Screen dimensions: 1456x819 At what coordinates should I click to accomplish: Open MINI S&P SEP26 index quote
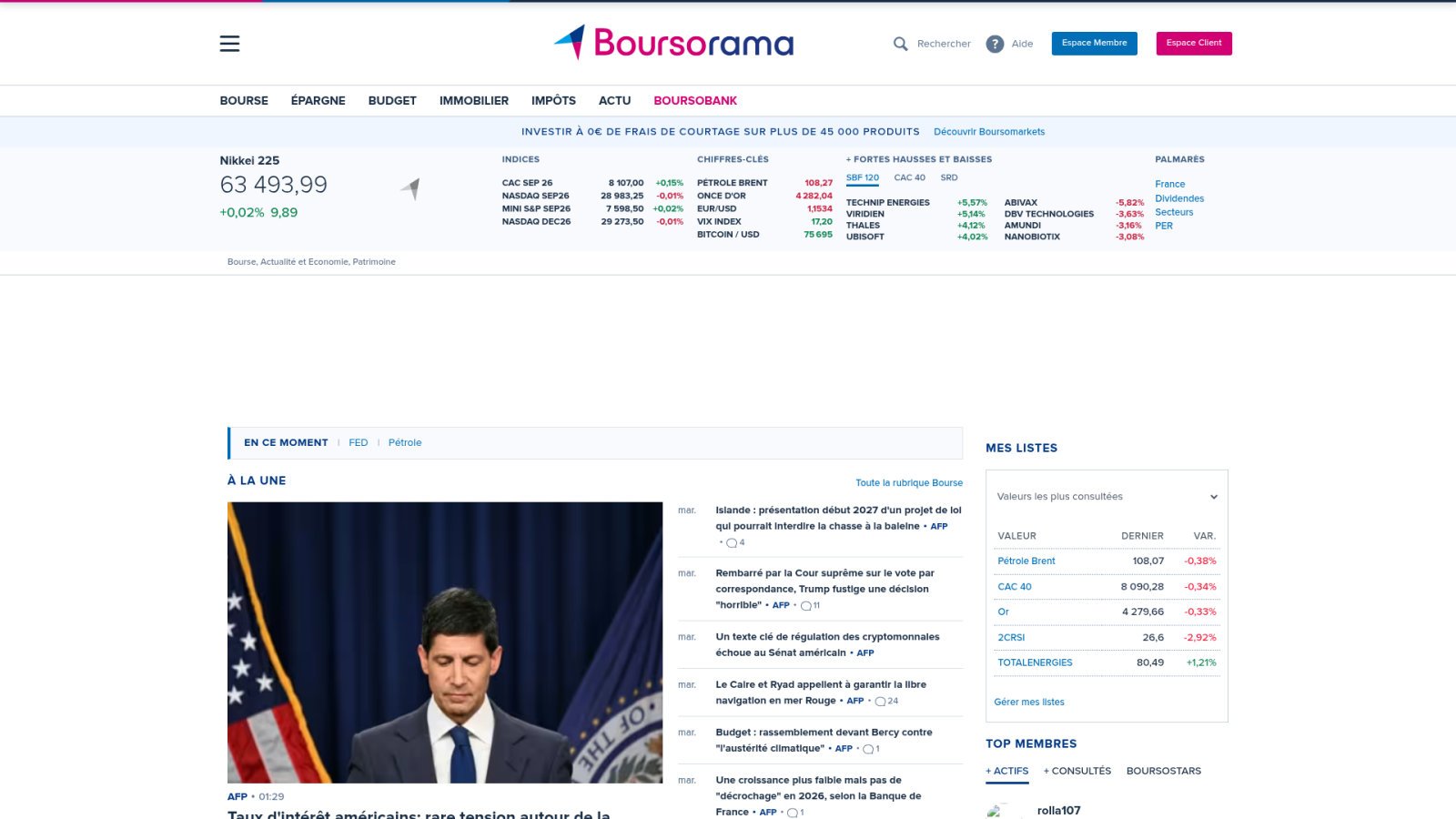(536, 208)
